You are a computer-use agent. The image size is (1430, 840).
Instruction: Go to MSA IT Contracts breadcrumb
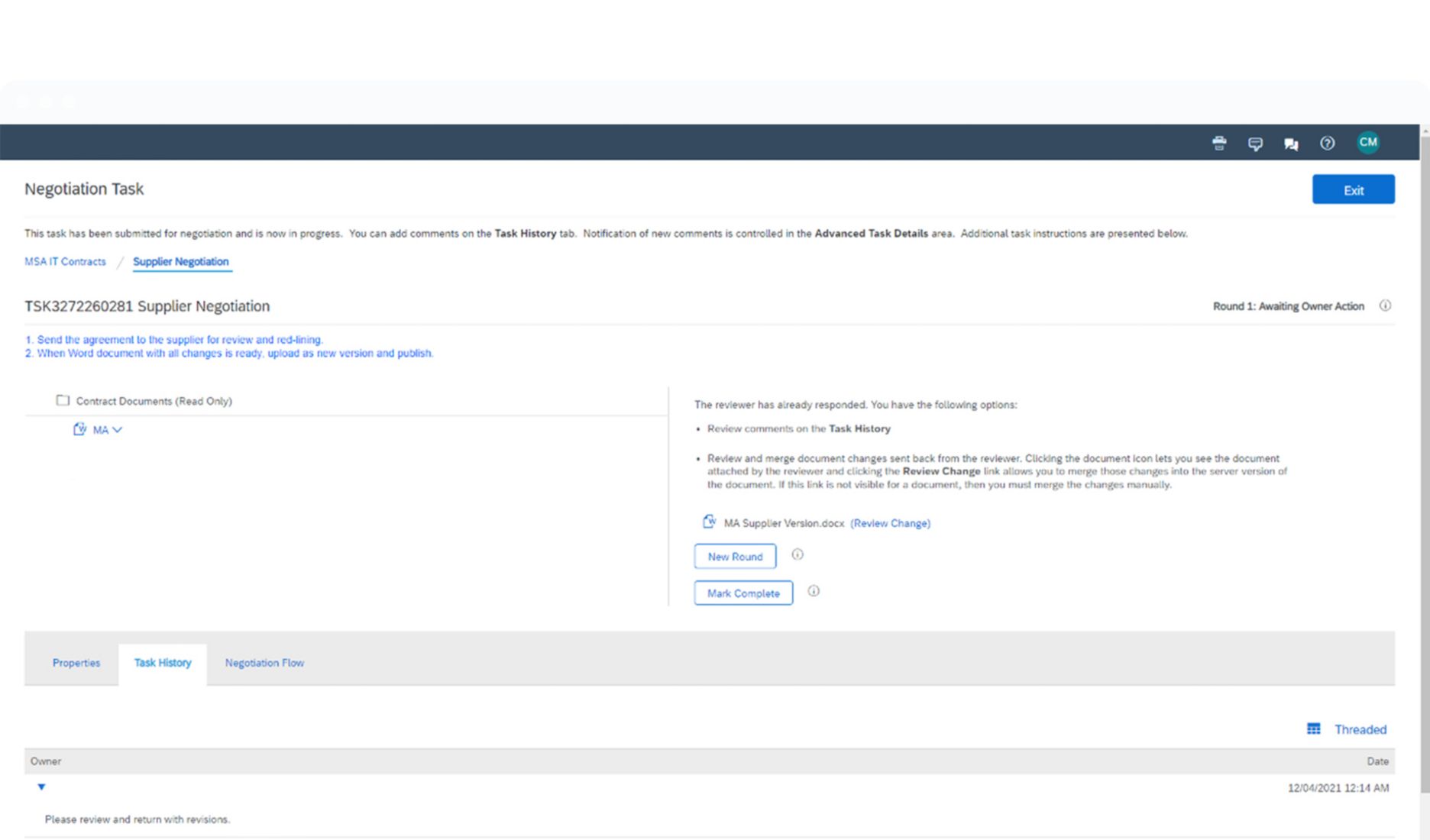click(x=65, y=261)
